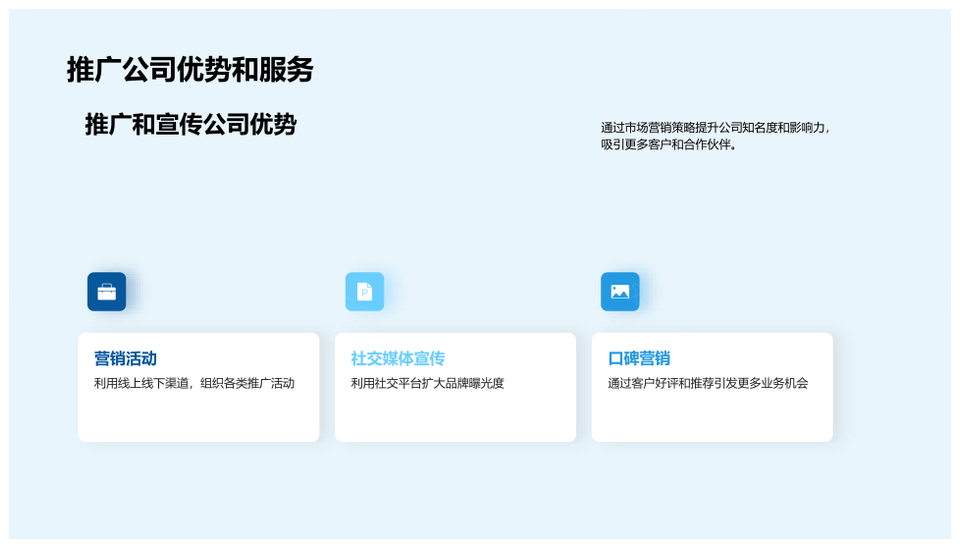Click the dark blue briefcase icon
960x548 pixels.
pos(107,292)
